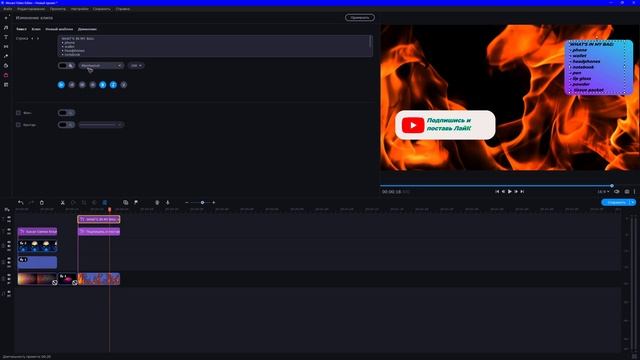640x360 pixels.
Task: Zoom in timeline with the plus icon
Action: (x=213, y=202)
